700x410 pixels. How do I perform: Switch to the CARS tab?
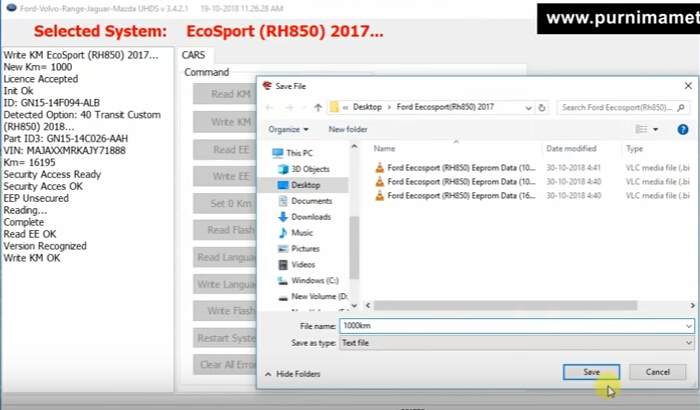193,55
